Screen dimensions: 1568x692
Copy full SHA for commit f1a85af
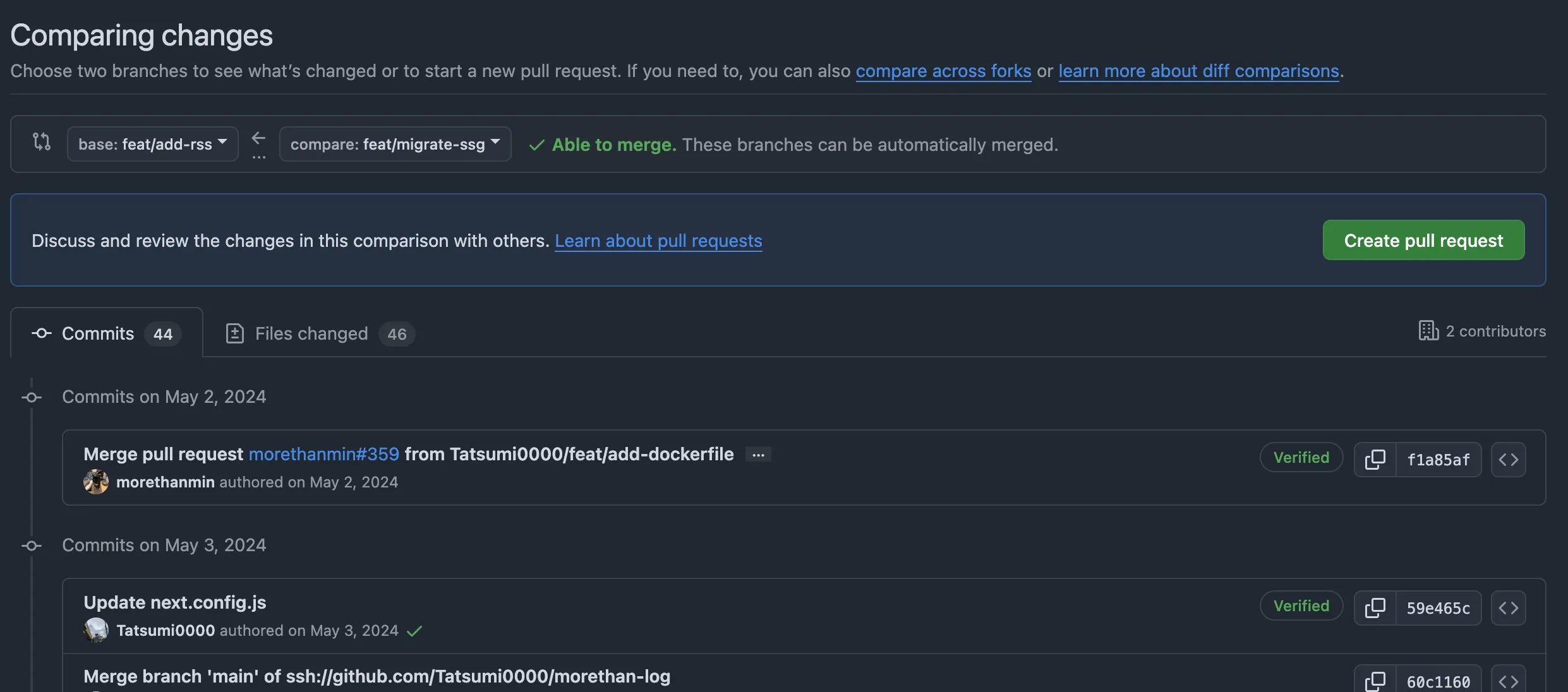(1375, 459)
